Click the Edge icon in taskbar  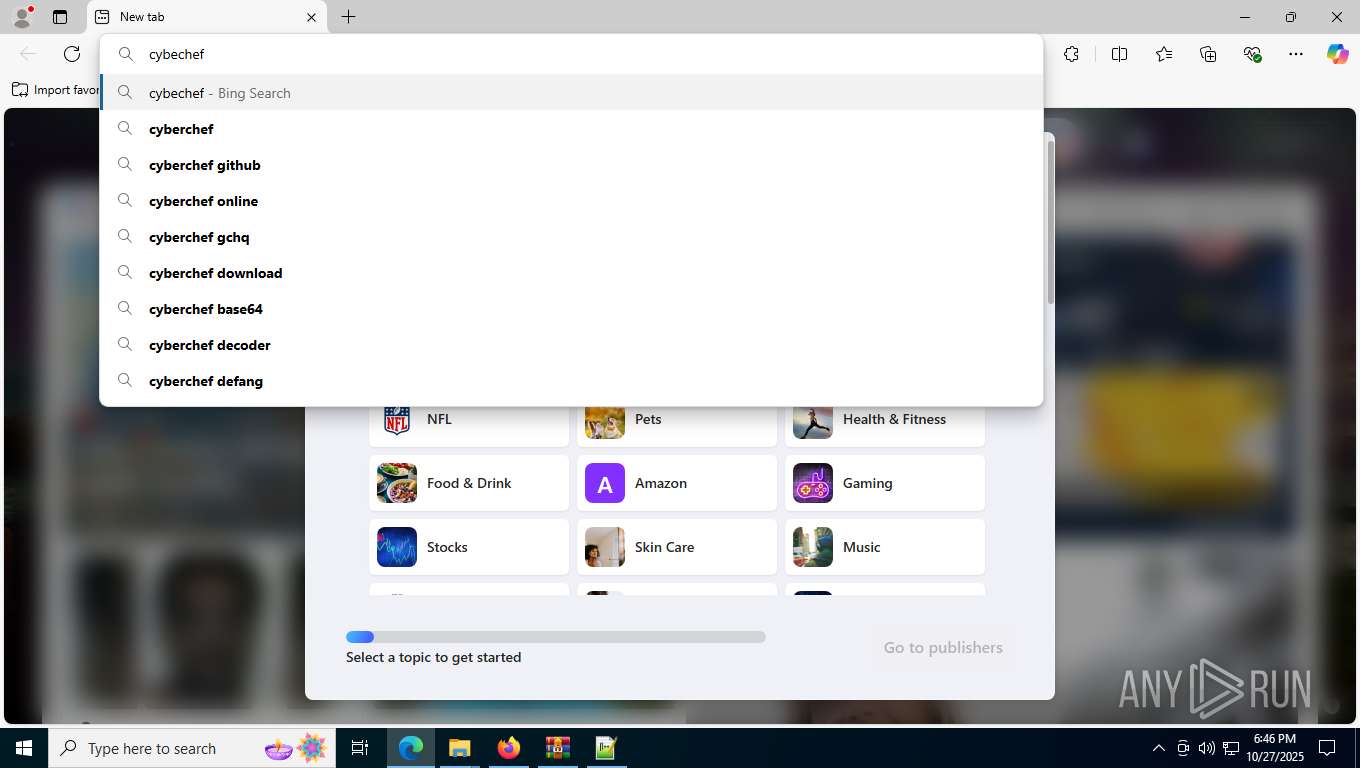point(411,748)
